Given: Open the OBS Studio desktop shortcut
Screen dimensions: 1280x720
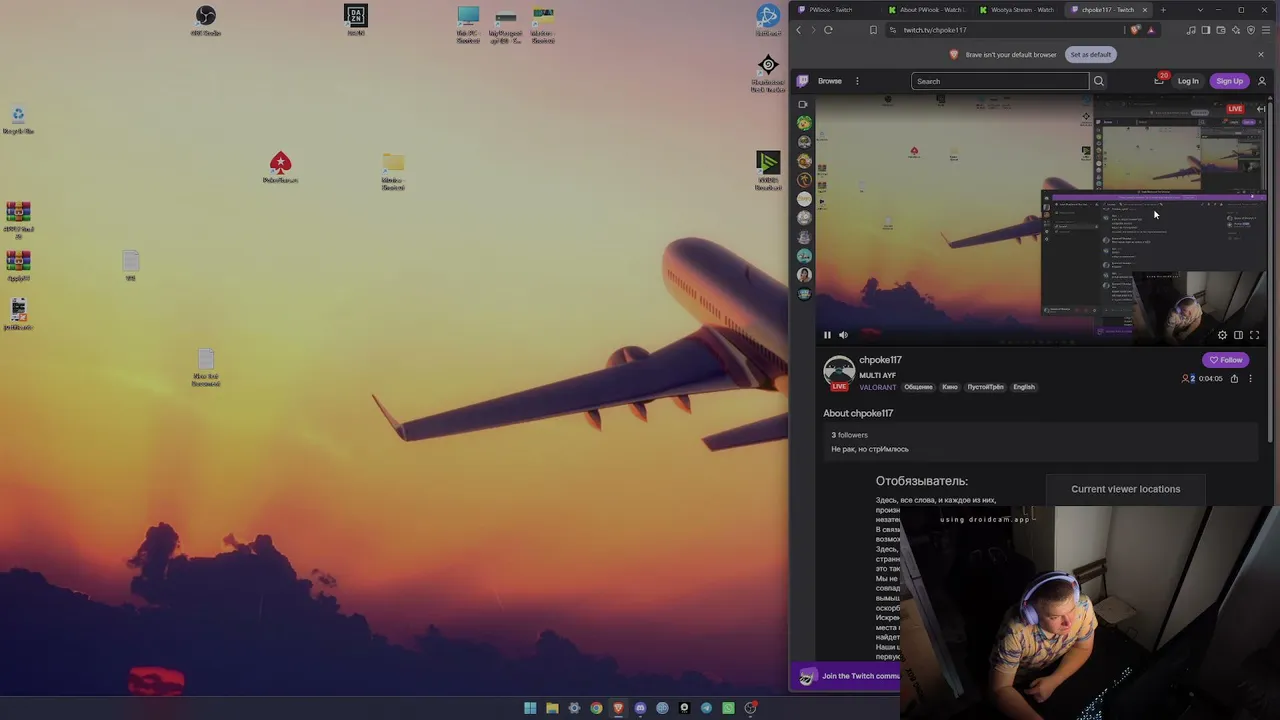Looking at the screenshot, I should (x=205, y=20).
